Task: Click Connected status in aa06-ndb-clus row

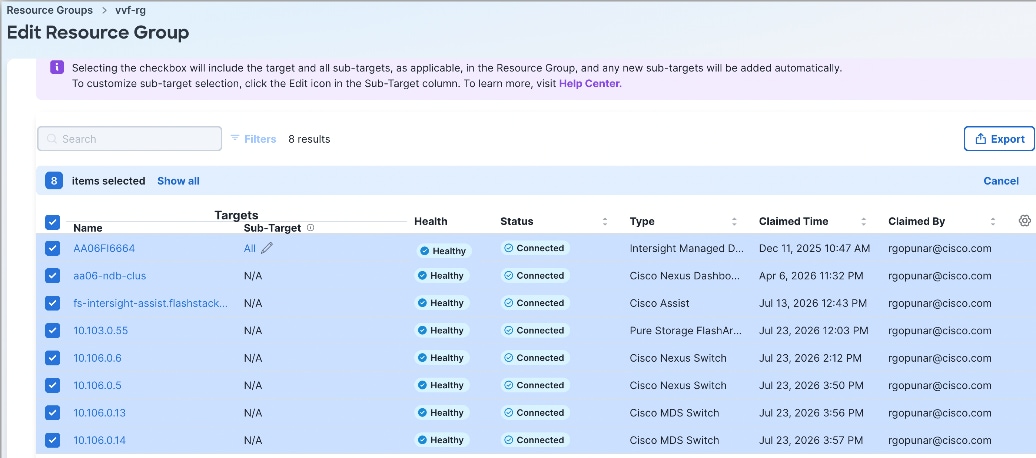Action: (535, 276)
